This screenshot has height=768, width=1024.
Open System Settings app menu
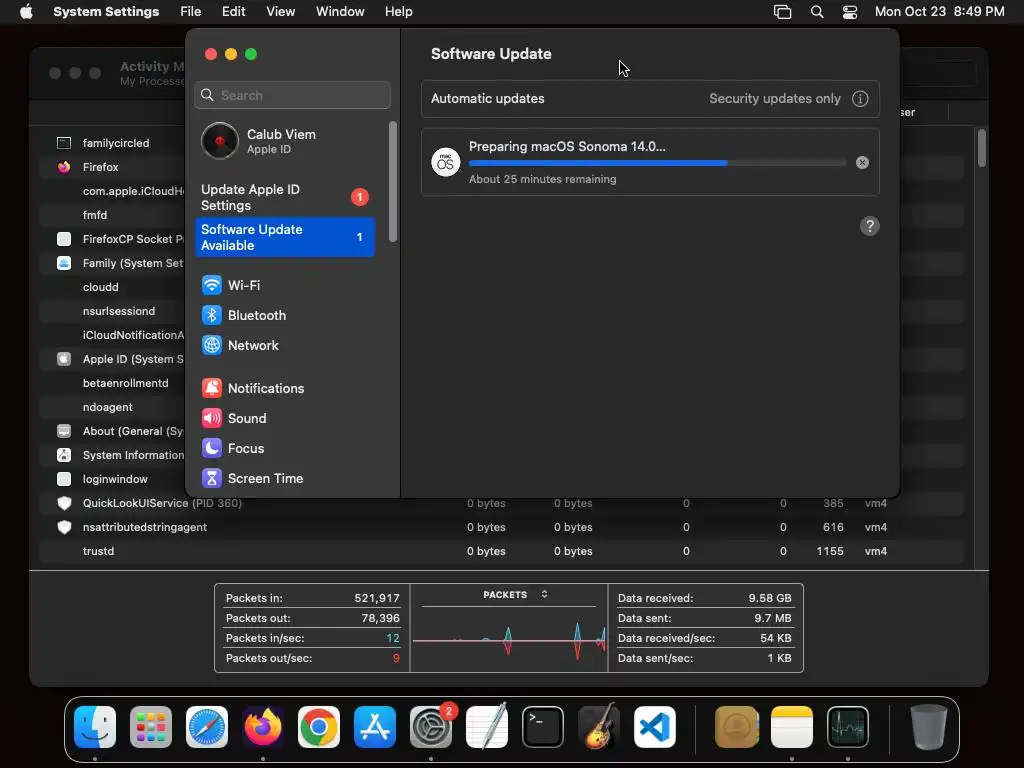(x=106, y=12)
